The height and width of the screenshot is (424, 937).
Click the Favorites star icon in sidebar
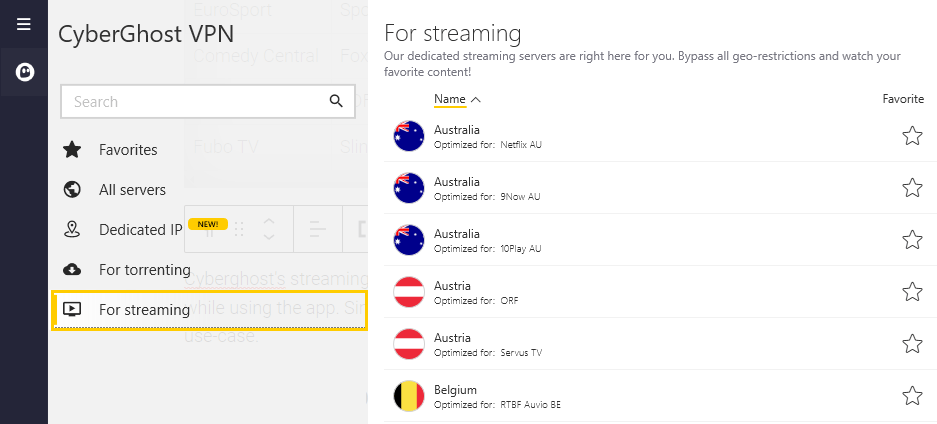tap(72, 149)
